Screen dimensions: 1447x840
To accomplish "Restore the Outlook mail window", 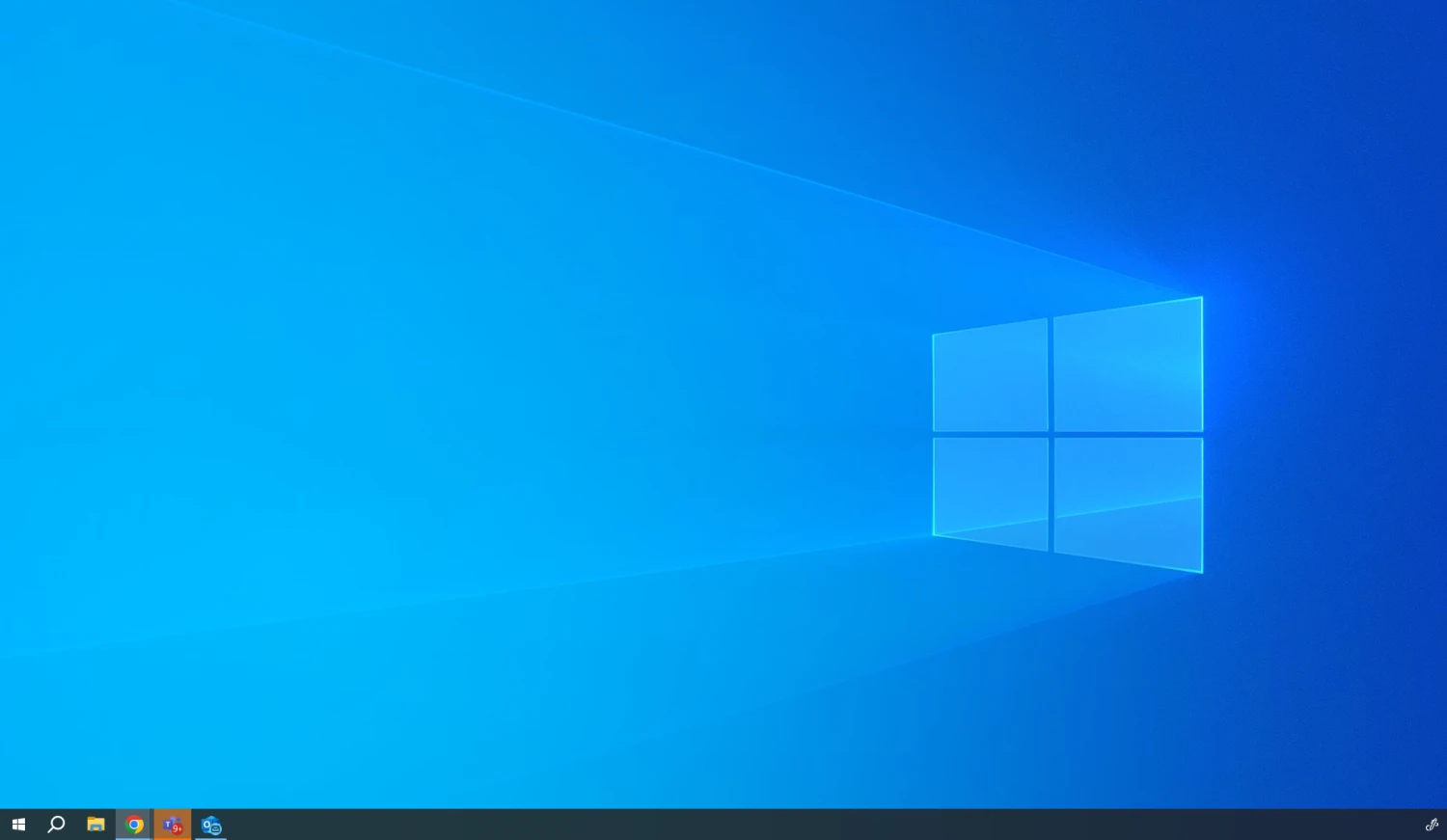I will pos(210,825).
